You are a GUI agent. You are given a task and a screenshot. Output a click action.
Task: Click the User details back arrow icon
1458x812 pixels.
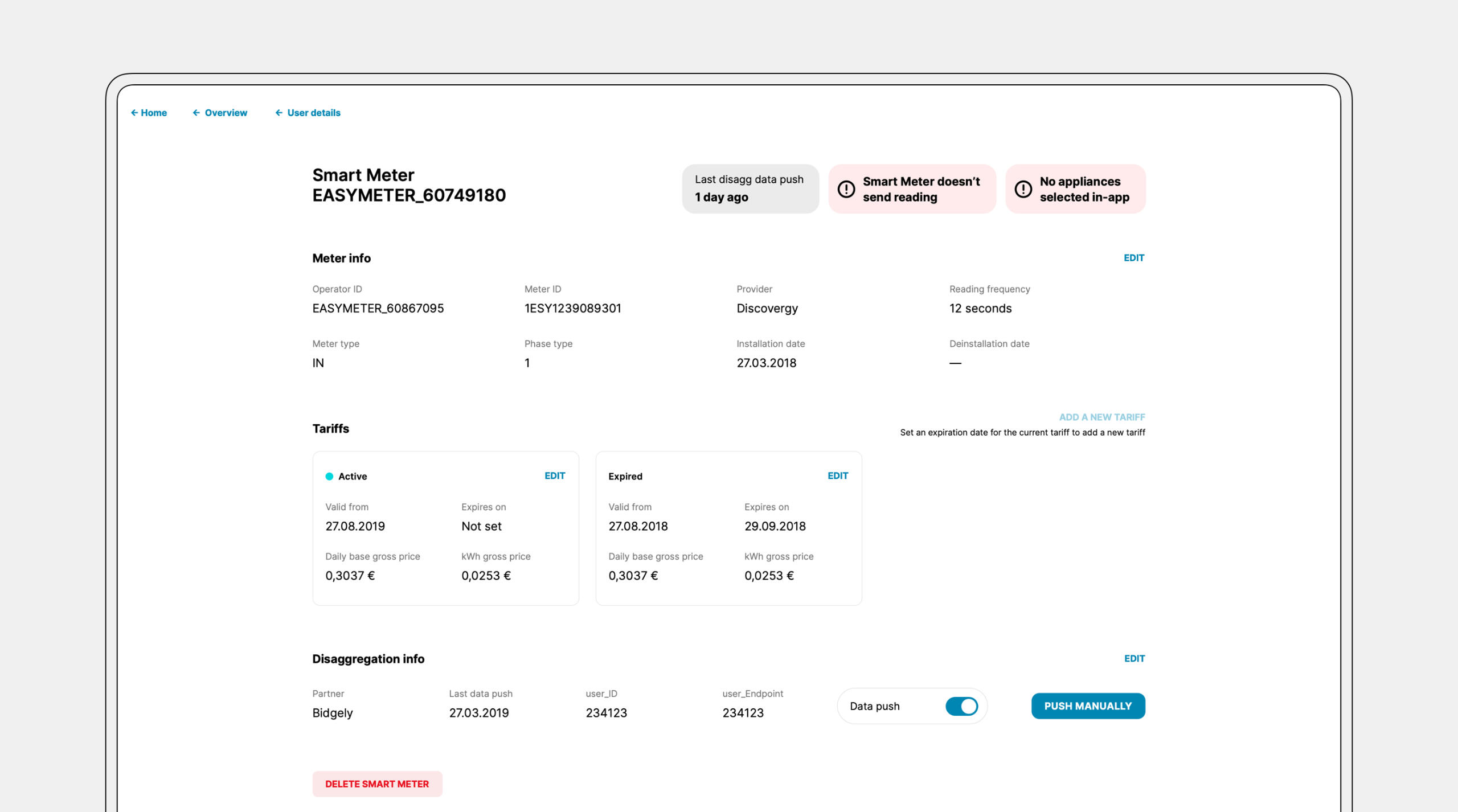(279, 113)
